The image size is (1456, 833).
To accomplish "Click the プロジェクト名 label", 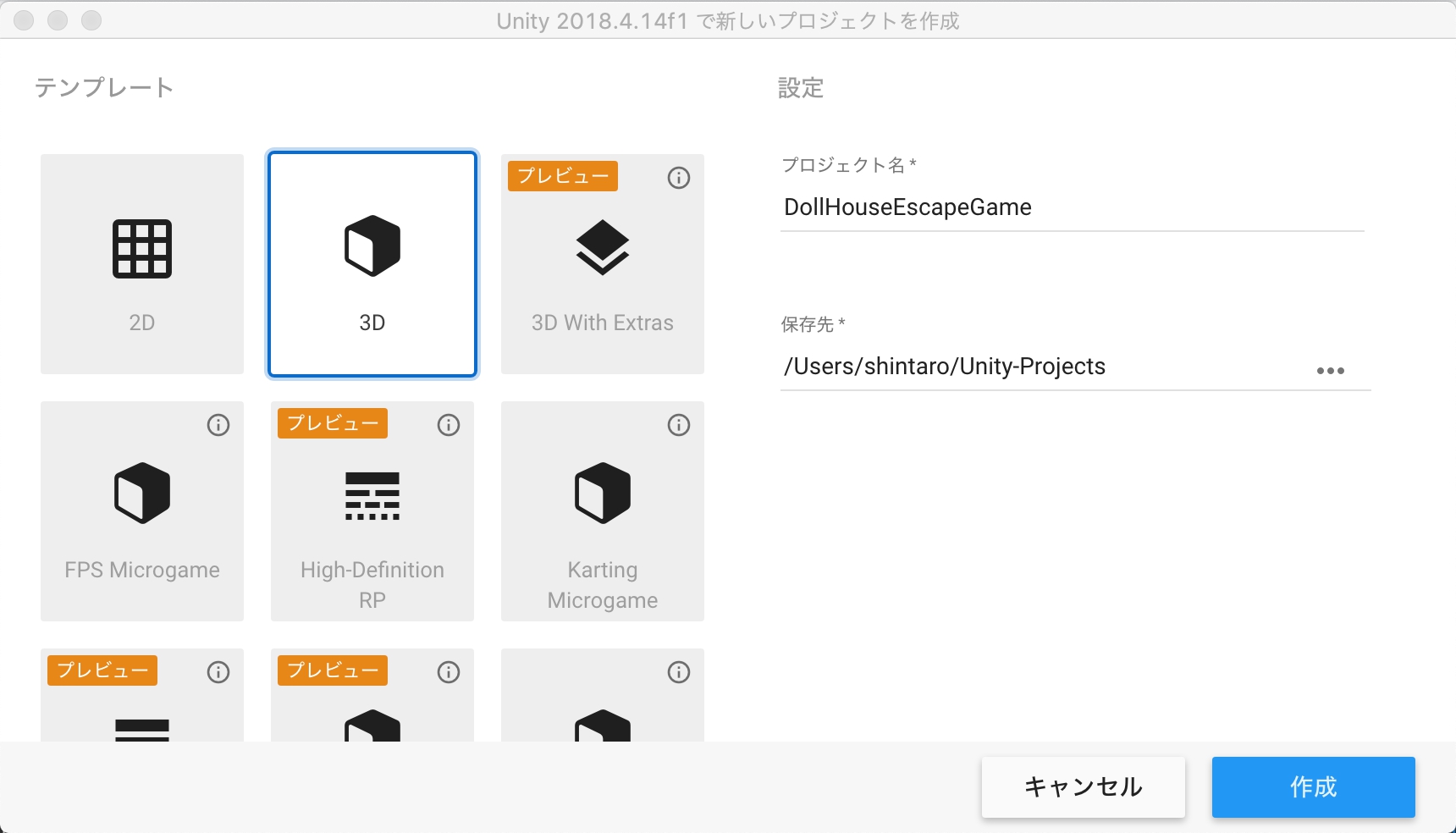I will [x=848, y=165].
